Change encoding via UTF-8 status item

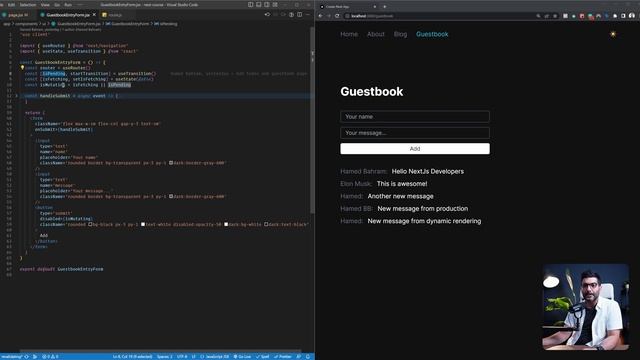[182, 356]
